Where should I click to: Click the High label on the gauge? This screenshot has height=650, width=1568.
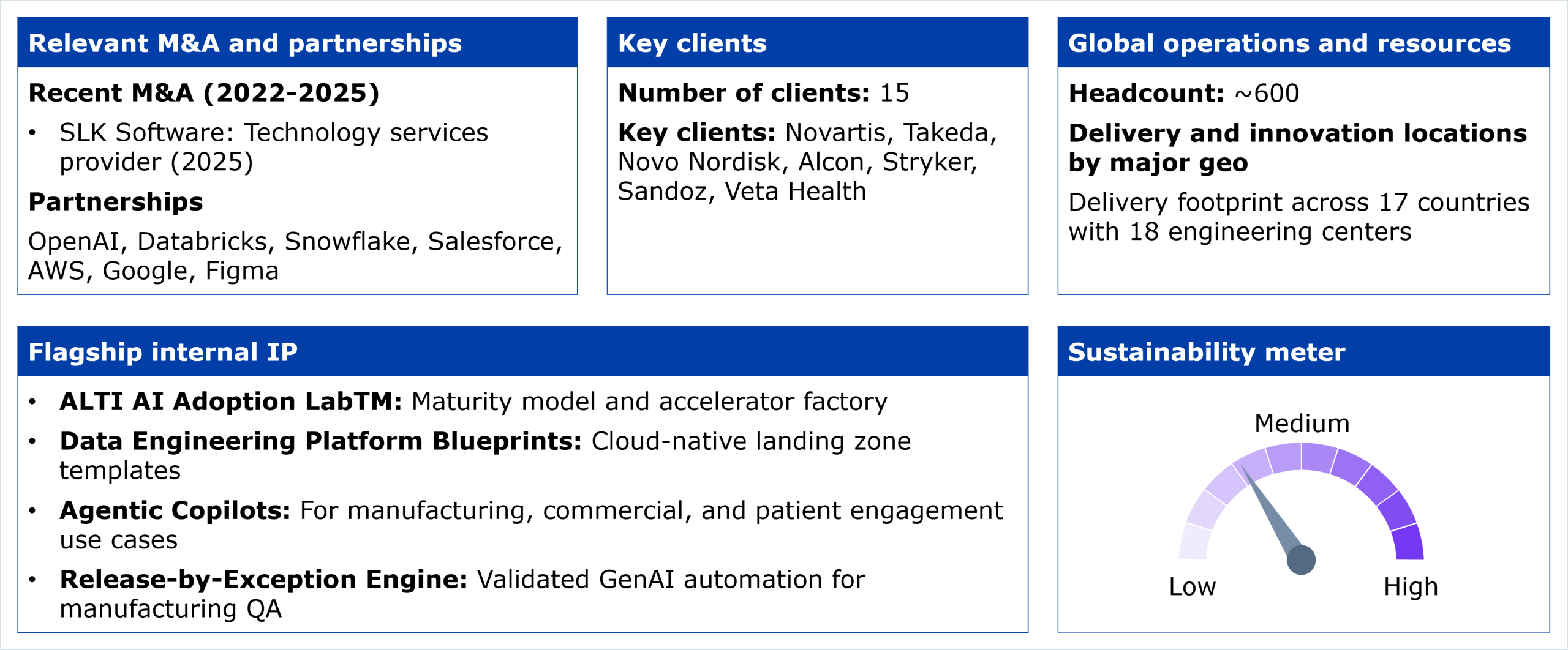[x=1410, y=586]
